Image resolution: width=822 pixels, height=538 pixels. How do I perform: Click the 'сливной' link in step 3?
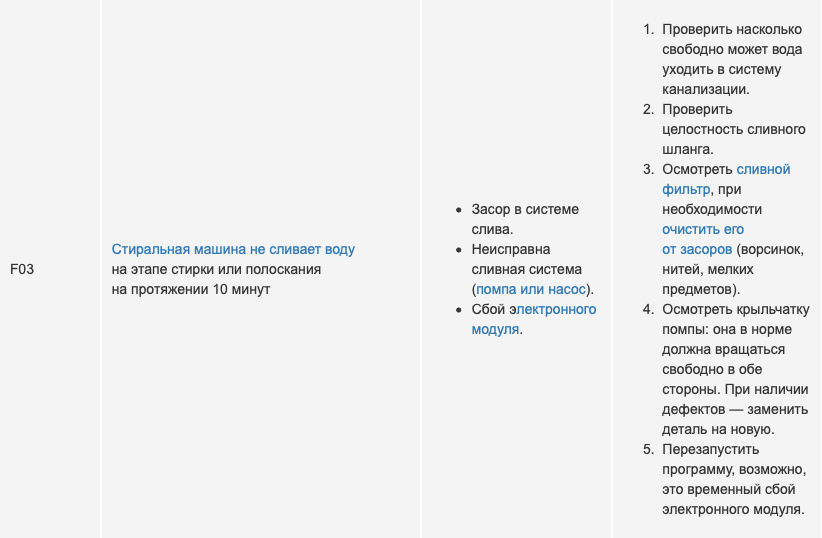point(763,169)
